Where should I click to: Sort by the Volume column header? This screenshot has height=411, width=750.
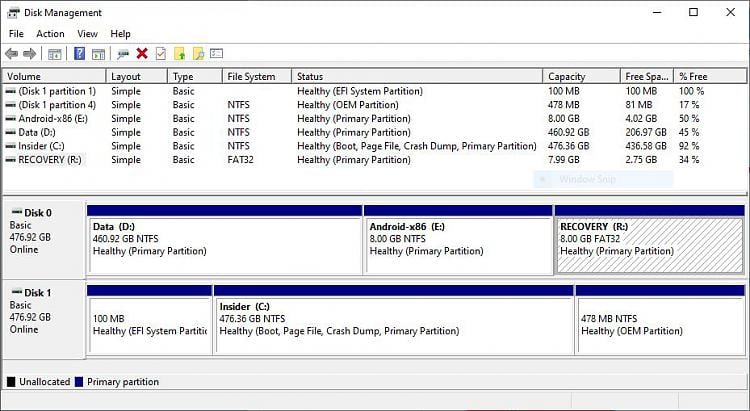55,77
